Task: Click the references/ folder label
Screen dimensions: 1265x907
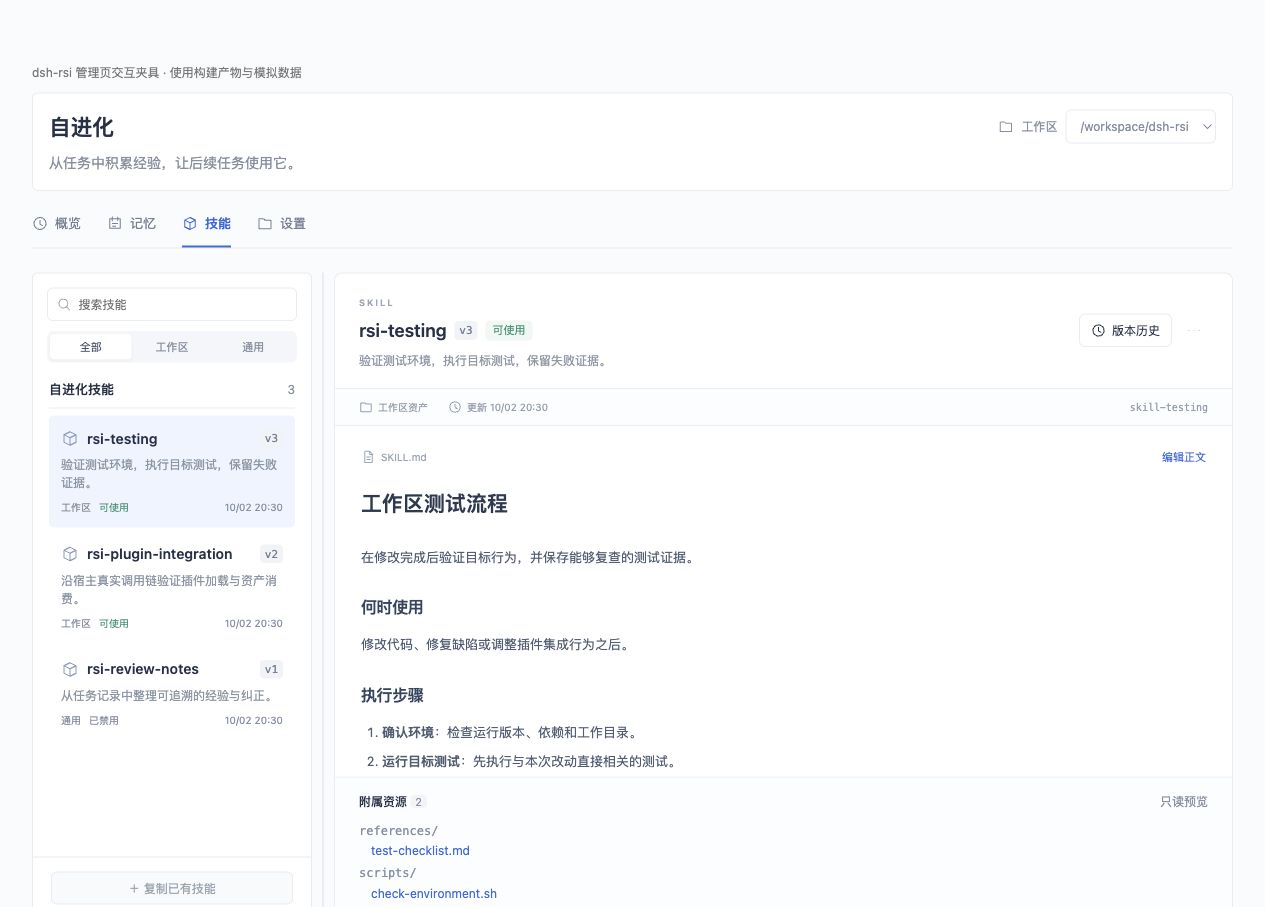Action: [x=399, y=830]
